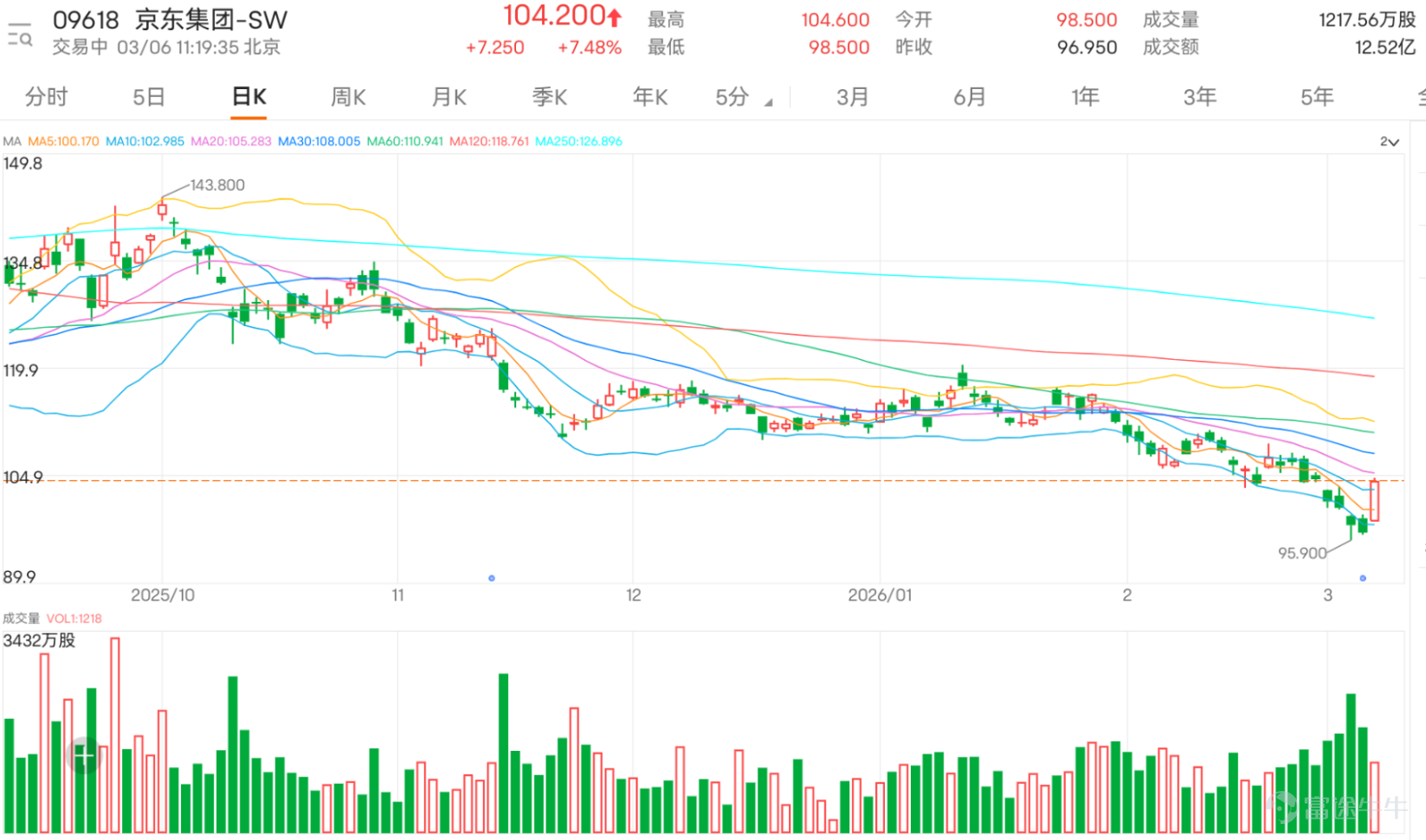Switch to the 5日 chart tab
This screenshot has width=1426, height=840.
point(149,97)
